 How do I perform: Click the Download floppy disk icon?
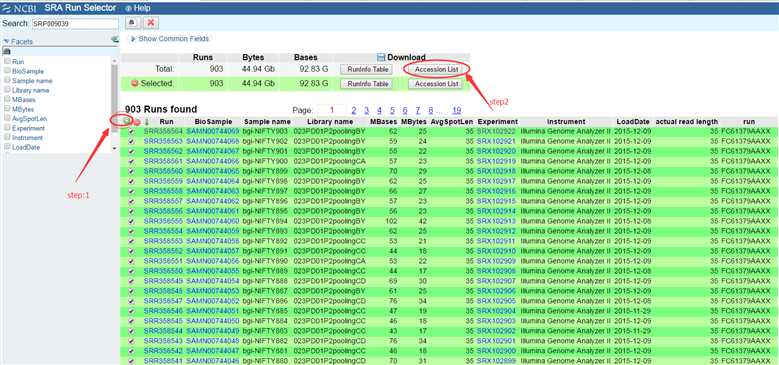pyautogui.click(x=381, y=57)
